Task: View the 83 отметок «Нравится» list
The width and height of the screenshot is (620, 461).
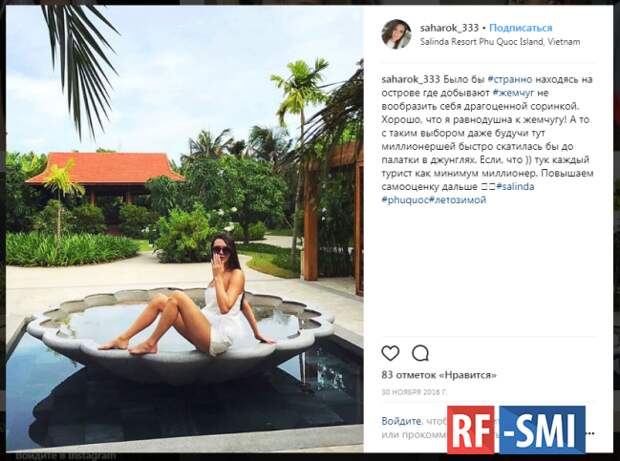Action: 439,375
